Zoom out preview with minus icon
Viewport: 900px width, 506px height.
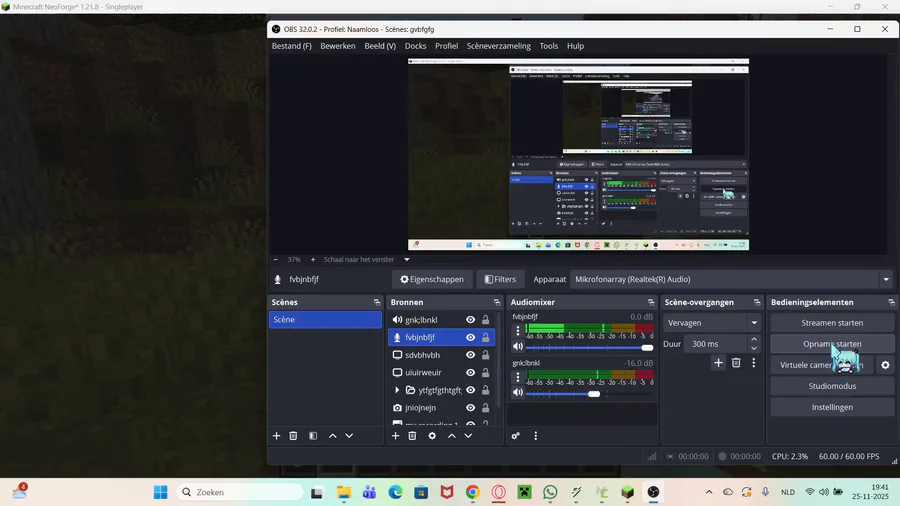pos(276,259)
